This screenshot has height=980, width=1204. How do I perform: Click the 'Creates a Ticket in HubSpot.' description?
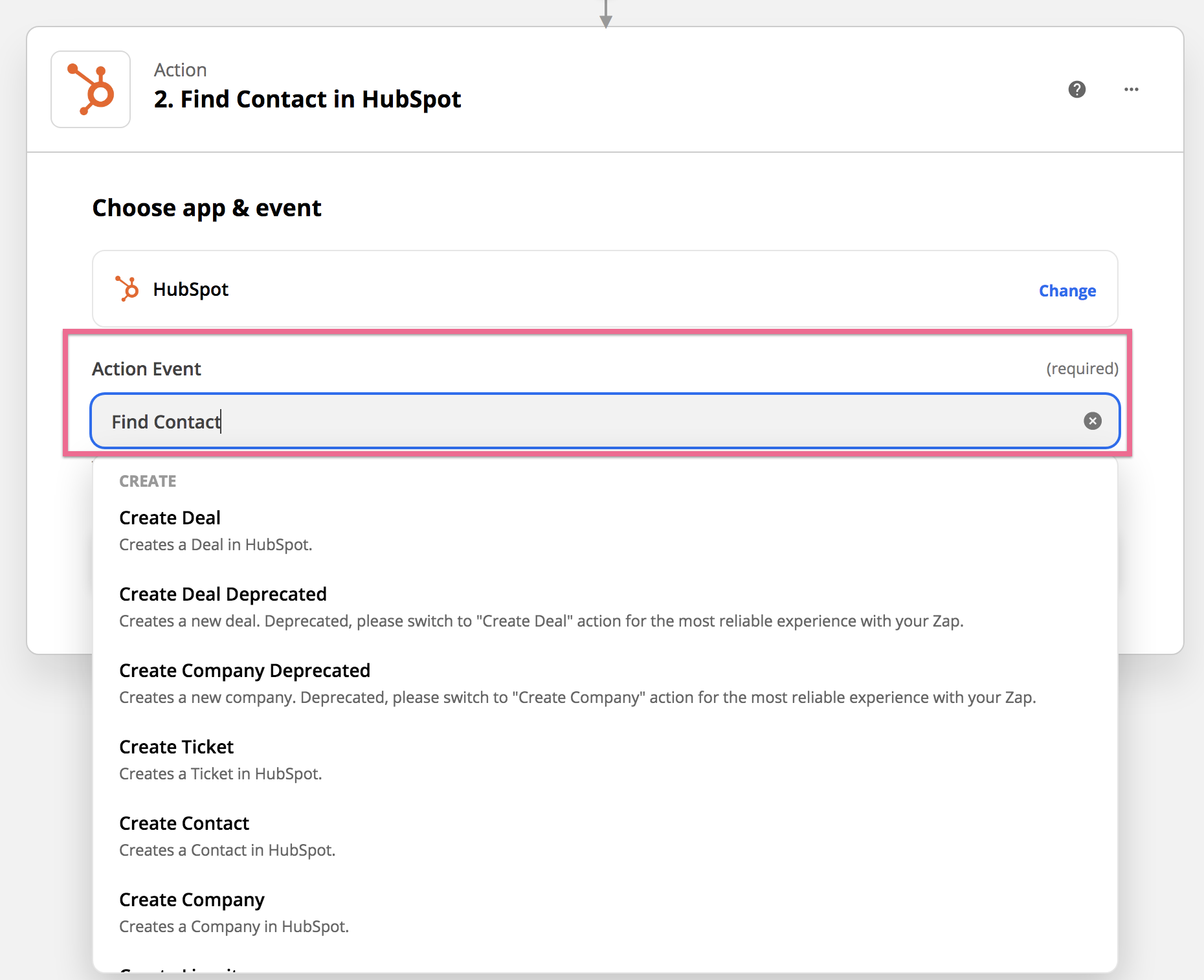click(220, 774)
